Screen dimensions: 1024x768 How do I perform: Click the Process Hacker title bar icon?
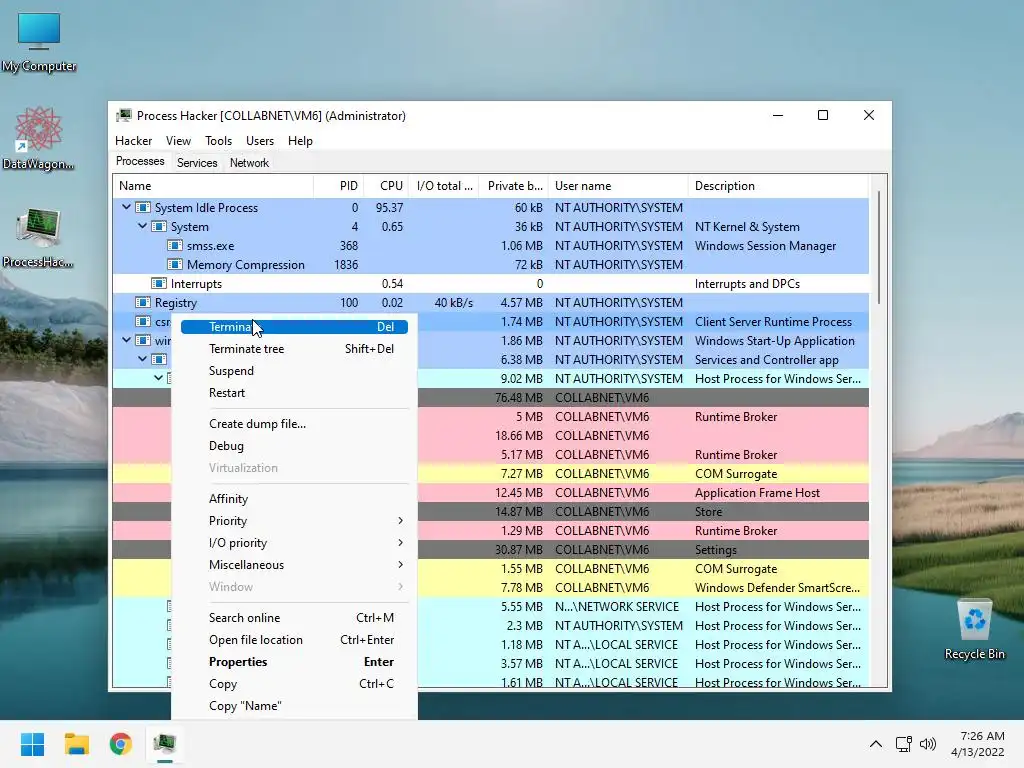point(123,116)
